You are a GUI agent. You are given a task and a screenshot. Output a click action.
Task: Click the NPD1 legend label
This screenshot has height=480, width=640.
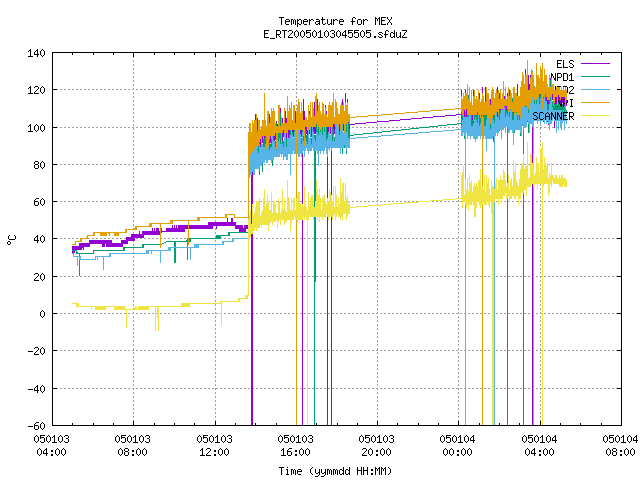coord(562,77)
